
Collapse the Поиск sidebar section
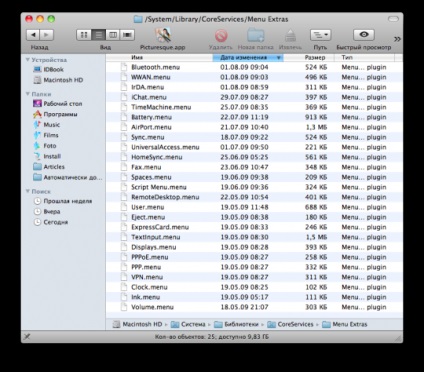28,191
